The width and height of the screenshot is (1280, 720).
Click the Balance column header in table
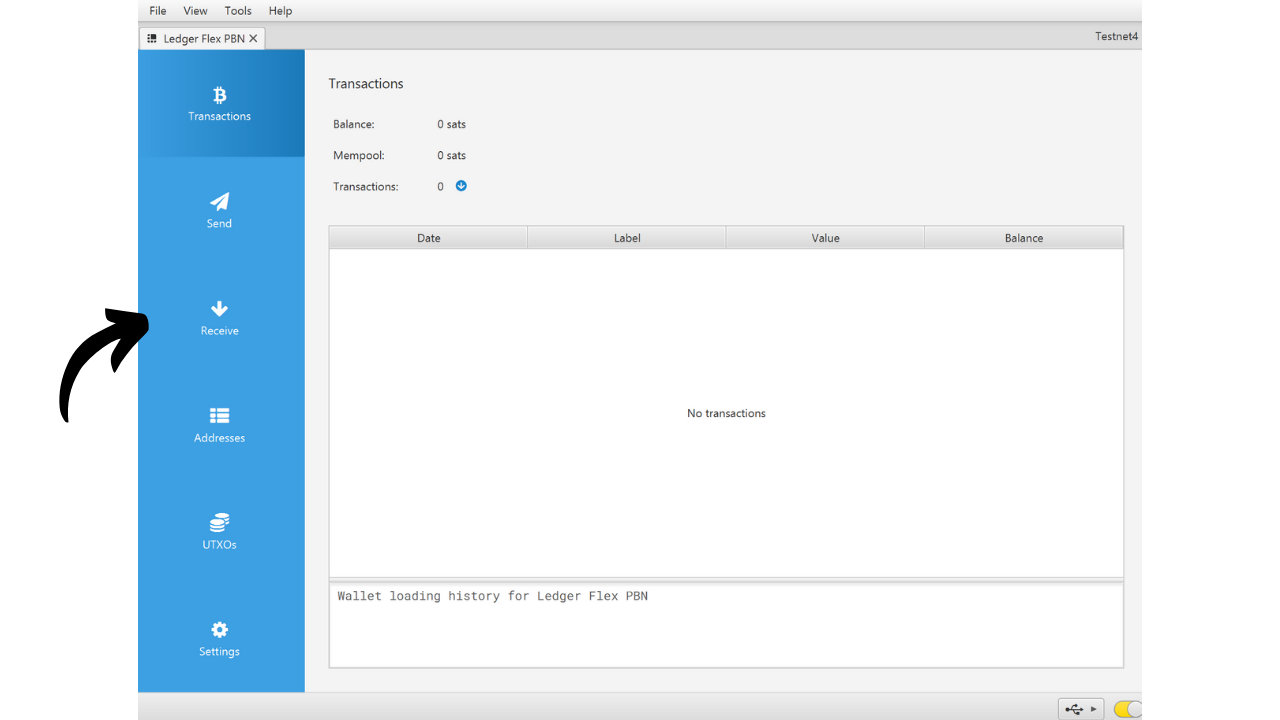[1023, 238]
